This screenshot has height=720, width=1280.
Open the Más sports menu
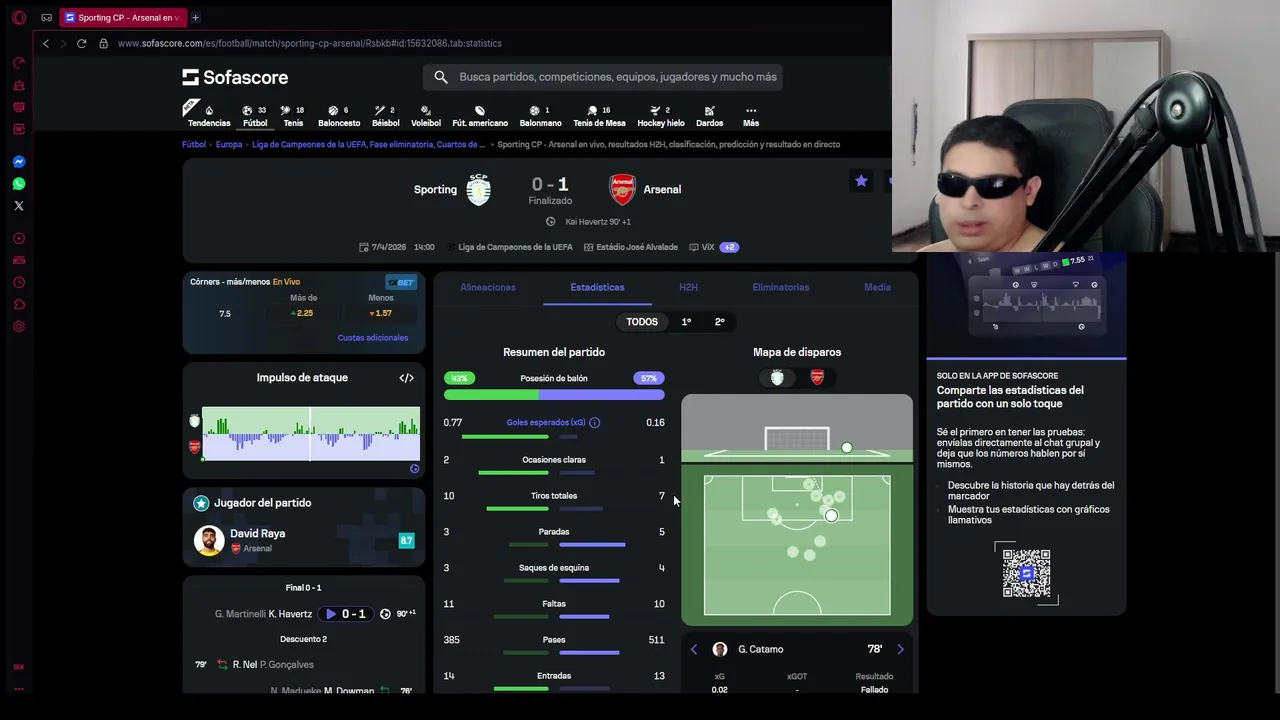(751, 116)
